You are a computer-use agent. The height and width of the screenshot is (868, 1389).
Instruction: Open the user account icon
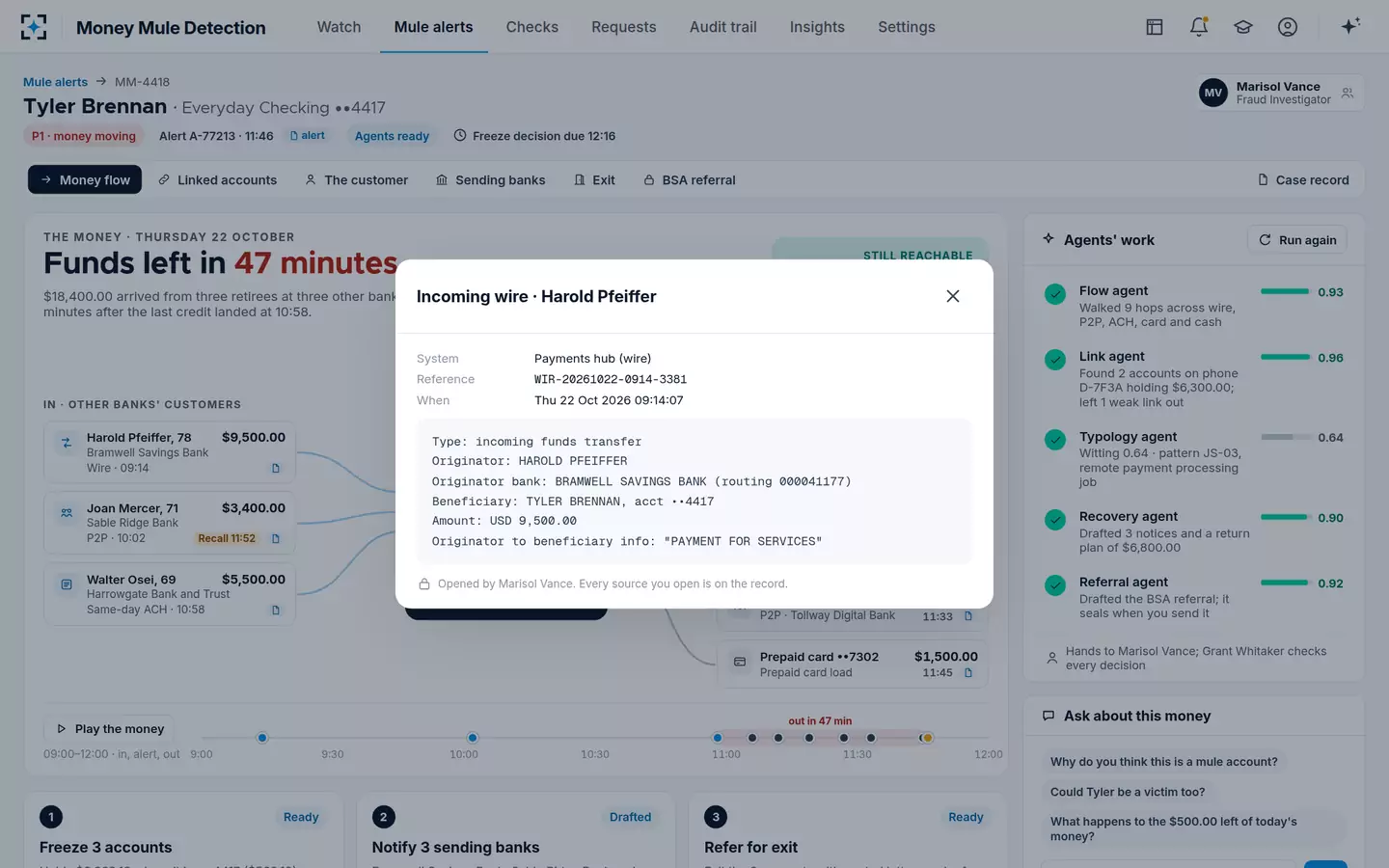tap(1287, 27)
